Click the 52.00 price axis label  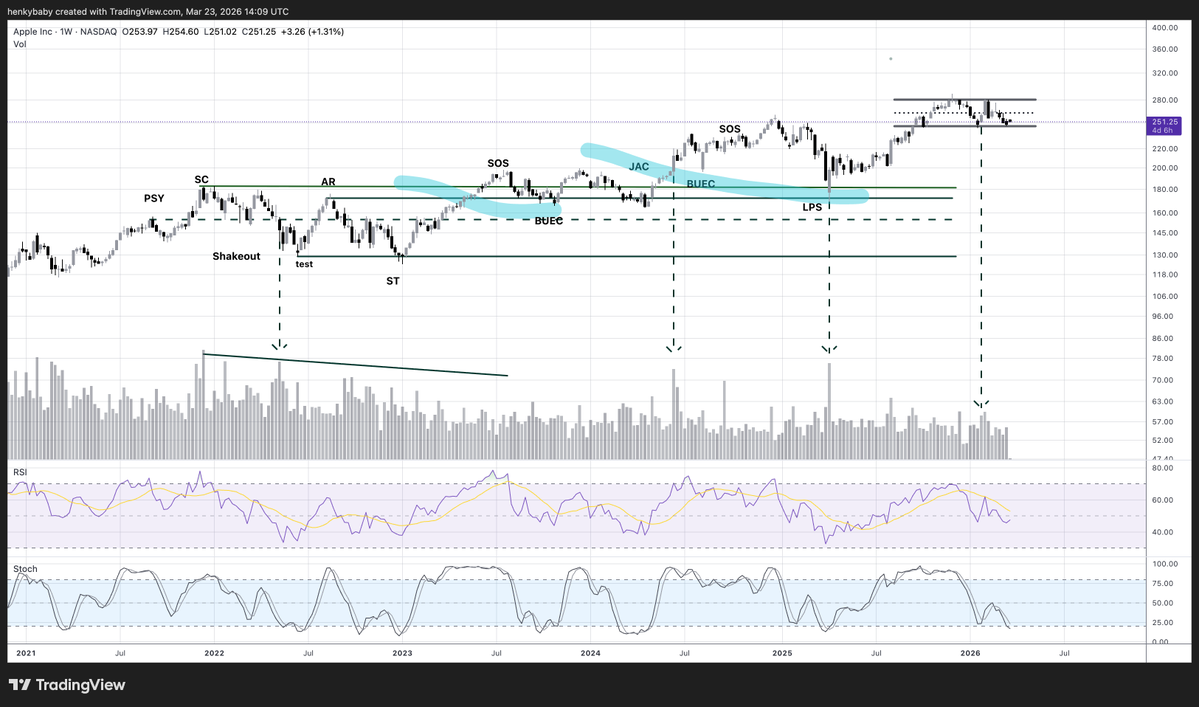tap(1162, 440)
